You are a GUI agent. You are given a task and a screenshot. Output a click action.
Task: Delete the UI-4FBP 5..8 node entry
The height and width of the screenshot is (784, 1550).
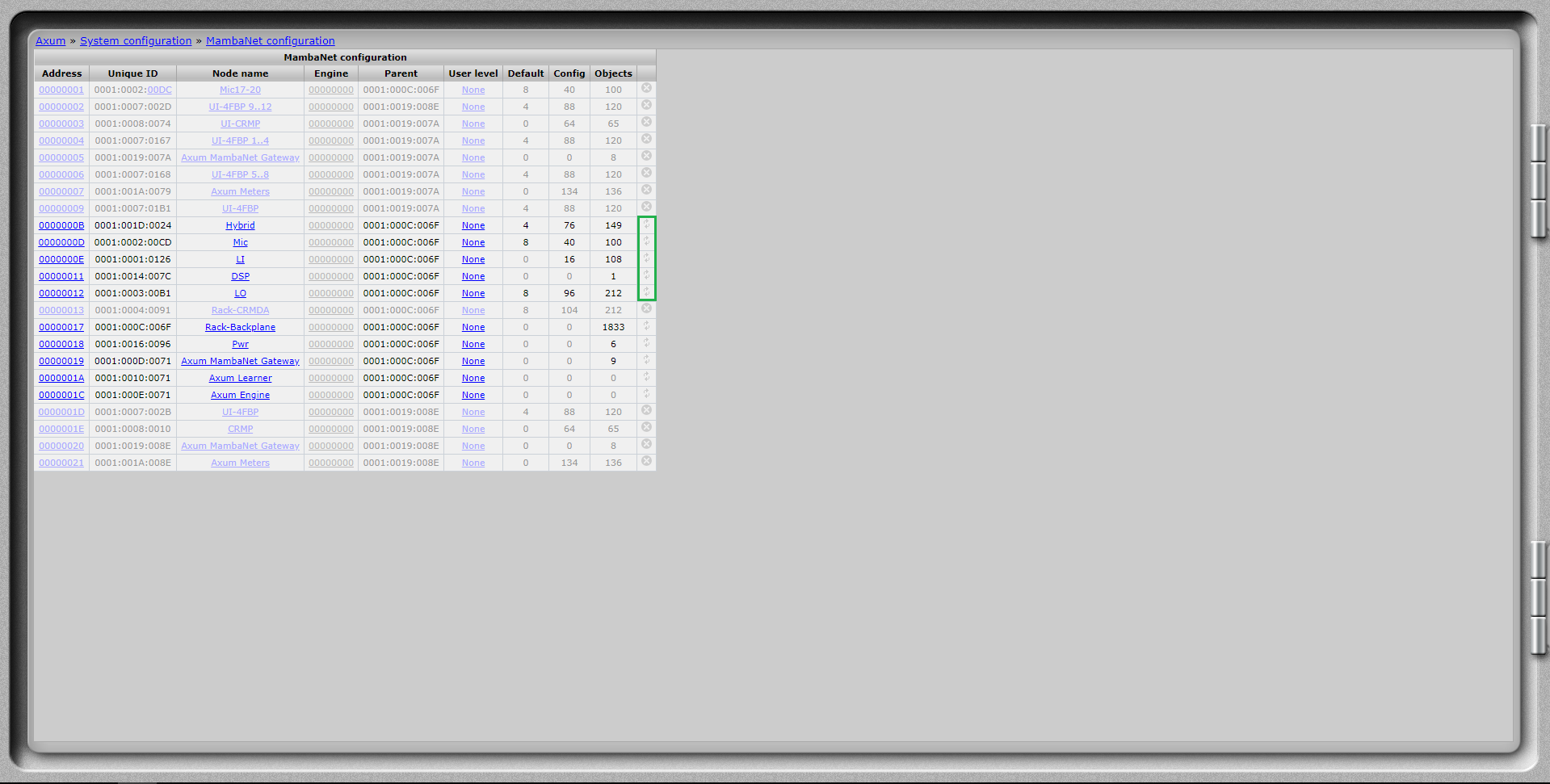[x=646, y=174]
